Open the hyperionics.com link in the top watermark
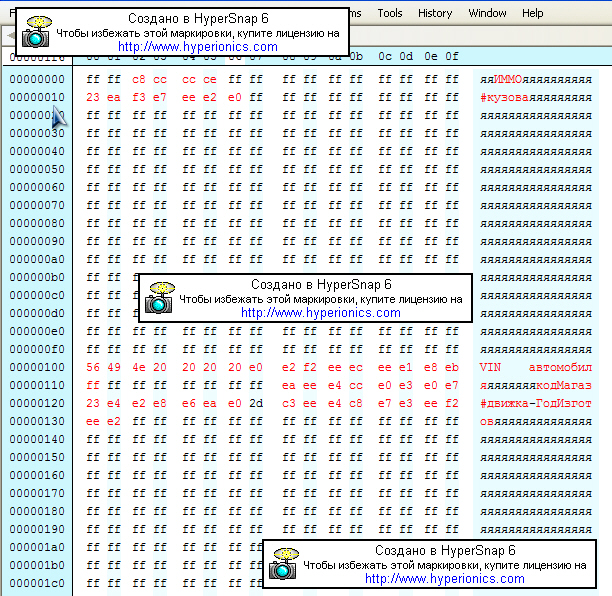 (x=197, y=46)
